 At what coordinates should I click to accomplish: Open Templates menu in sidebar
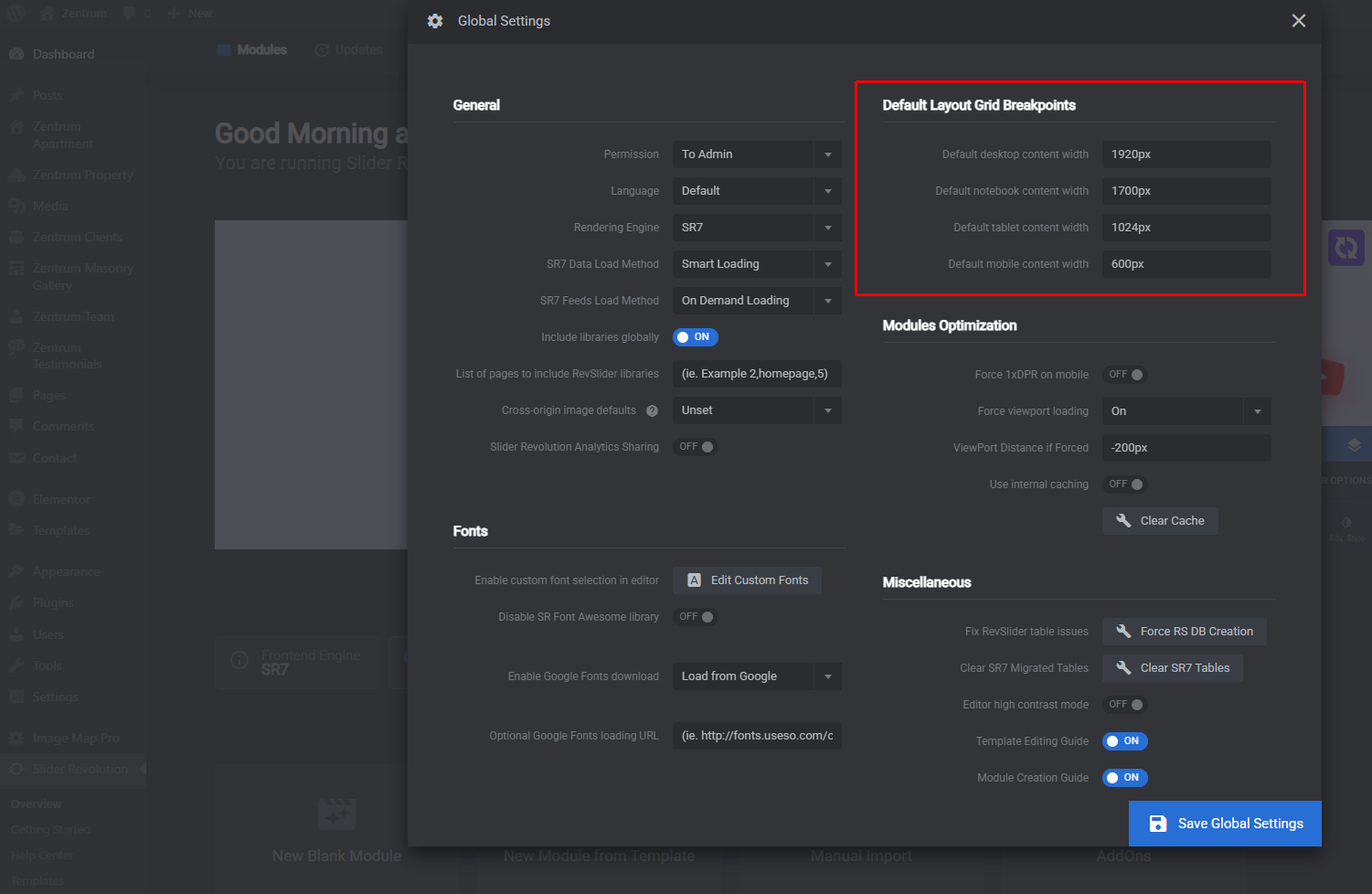pos(73,530)
